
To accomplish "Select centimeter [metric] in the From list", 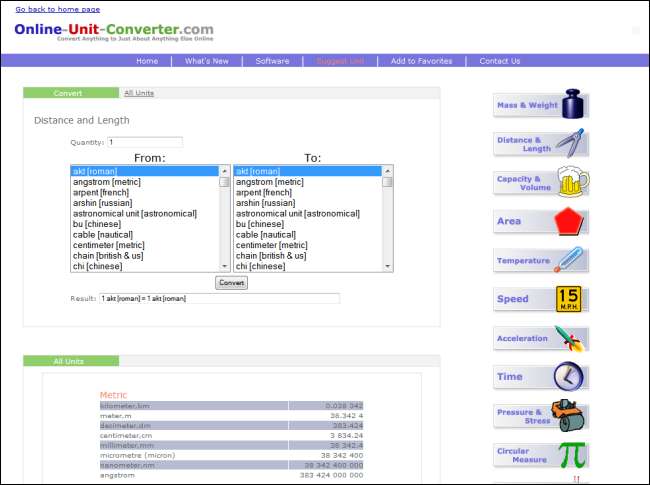I will (145, 245).
